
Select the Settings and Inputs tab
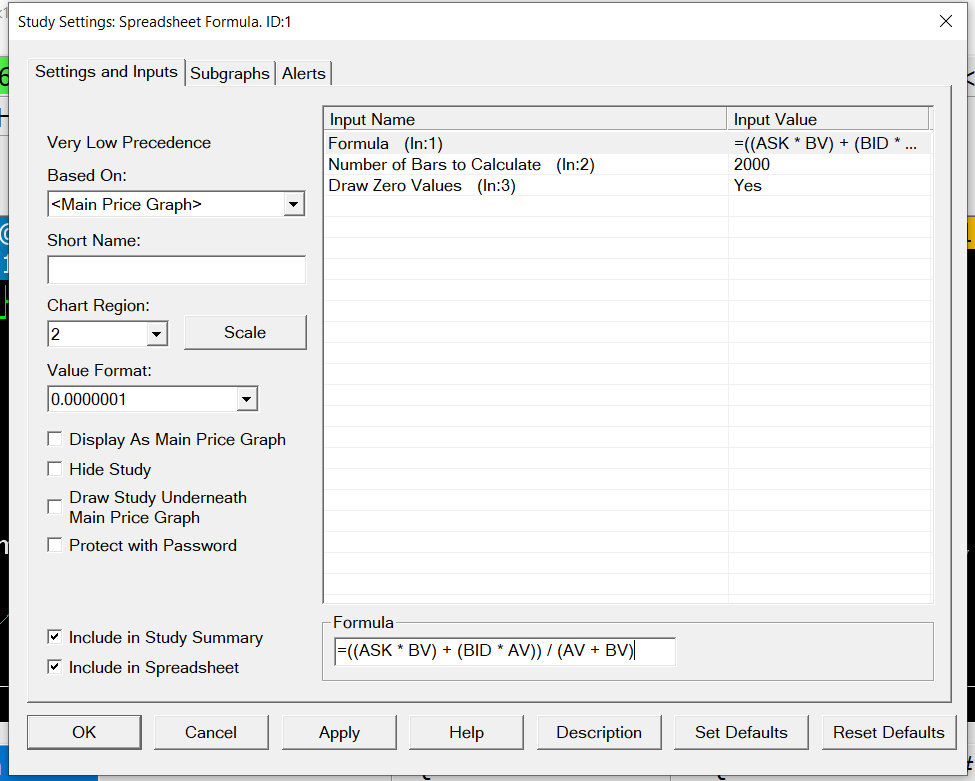coord(106,72)
